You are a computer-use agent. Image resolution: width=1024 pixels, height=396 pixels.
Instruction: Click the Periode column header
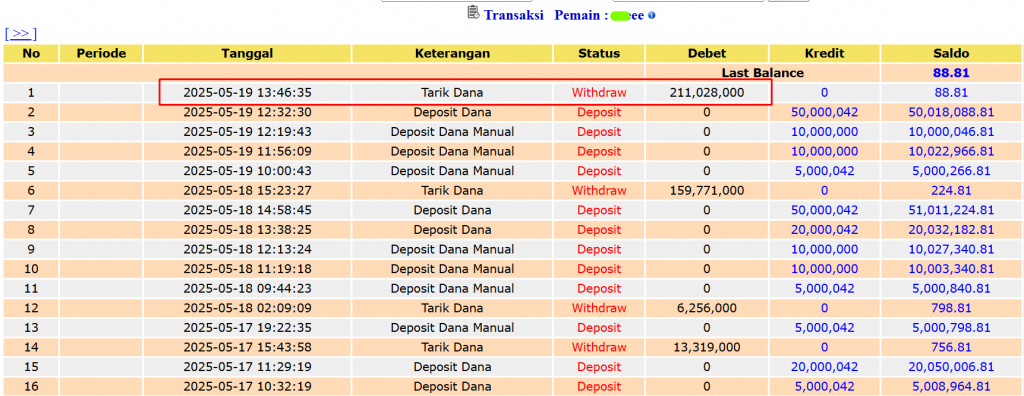coord(101,54)
